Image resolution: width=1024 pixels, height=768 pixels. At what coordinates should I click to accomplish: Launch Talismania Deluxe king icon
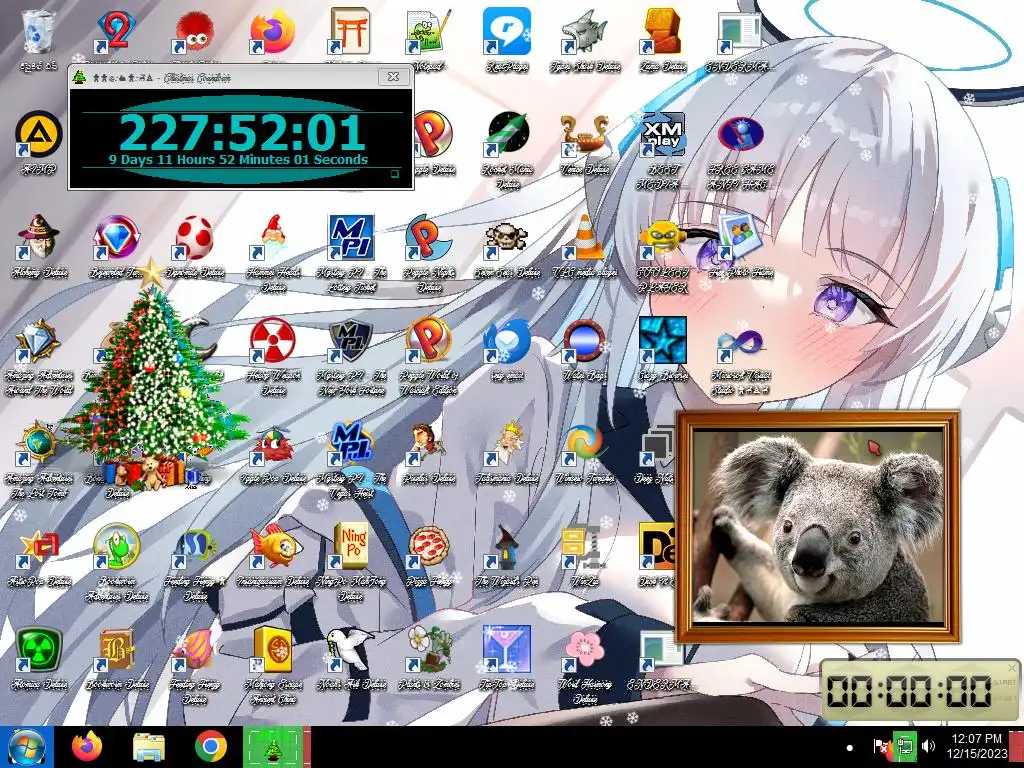coord(507,443)
